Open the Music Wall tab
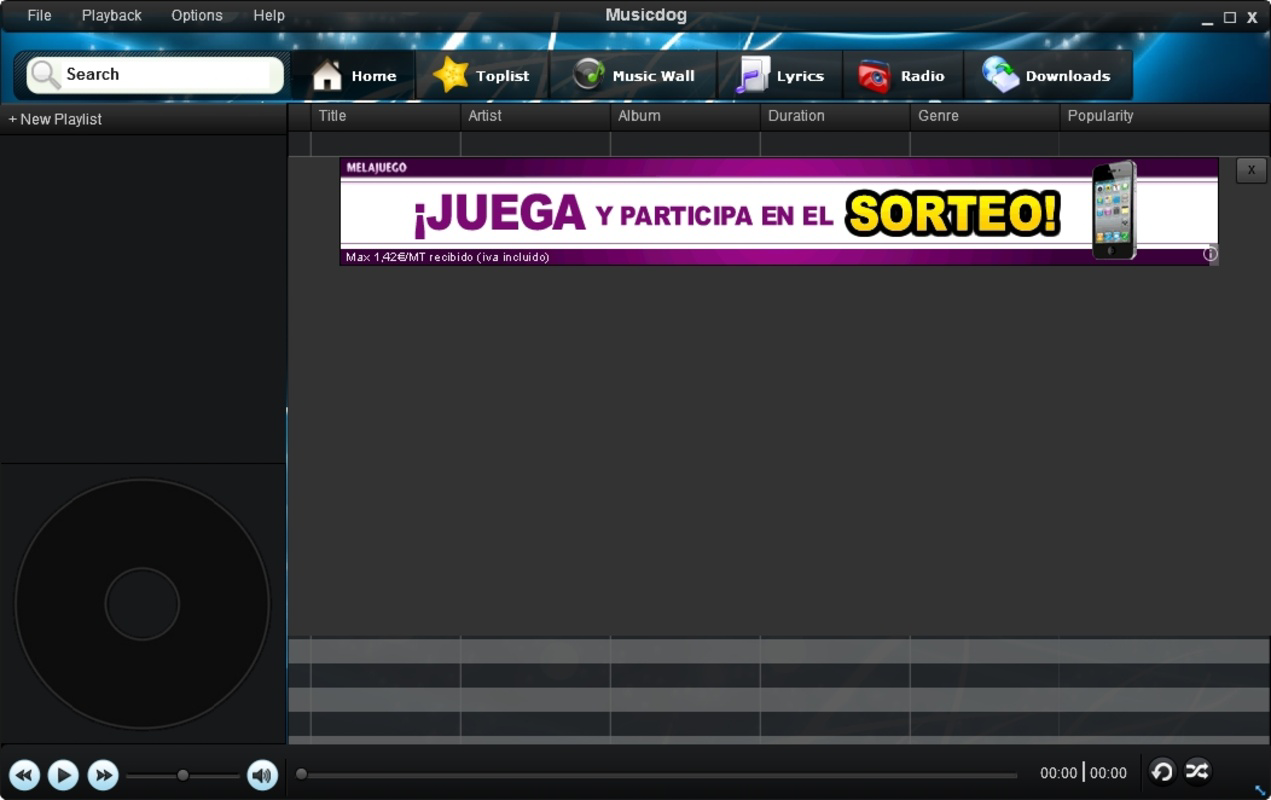This screenshot has width=1271, height=800. (x=633, y=76)
